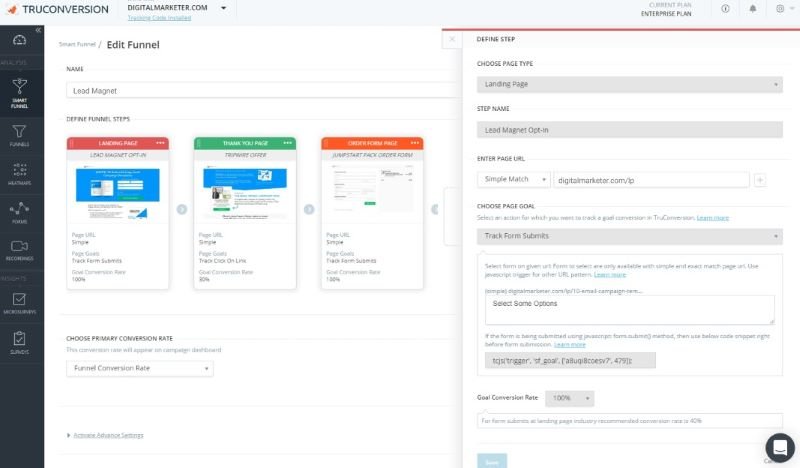Open the Goal Conversion Rate 100% dropdown

coord(569,398)
